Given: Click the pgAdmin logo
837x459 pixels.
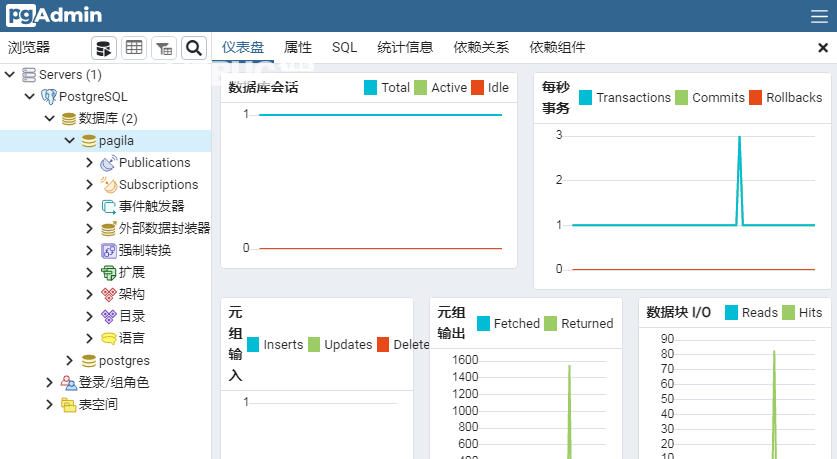Looking at the screenshot, I should click(54, 15).
